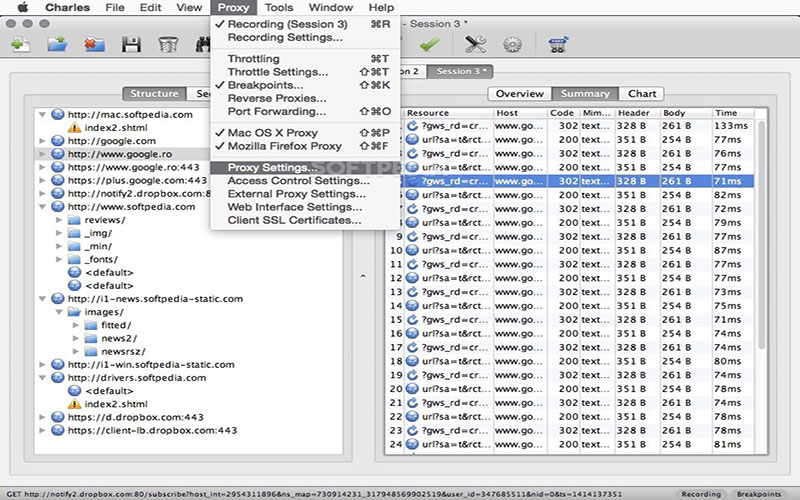The width and height of the screenshot is (800, 500).
Task: Toggle Breakpoints... in the Proxy menu
Action: click(305, 85)
